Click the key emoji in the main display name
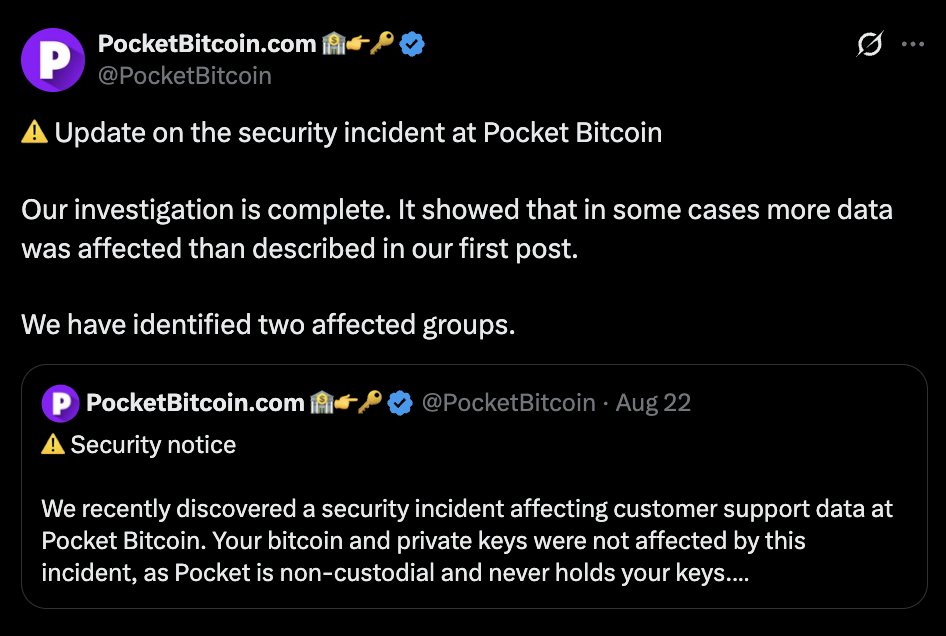This screenshot has height=636, width=946. [x=382, y=43]
